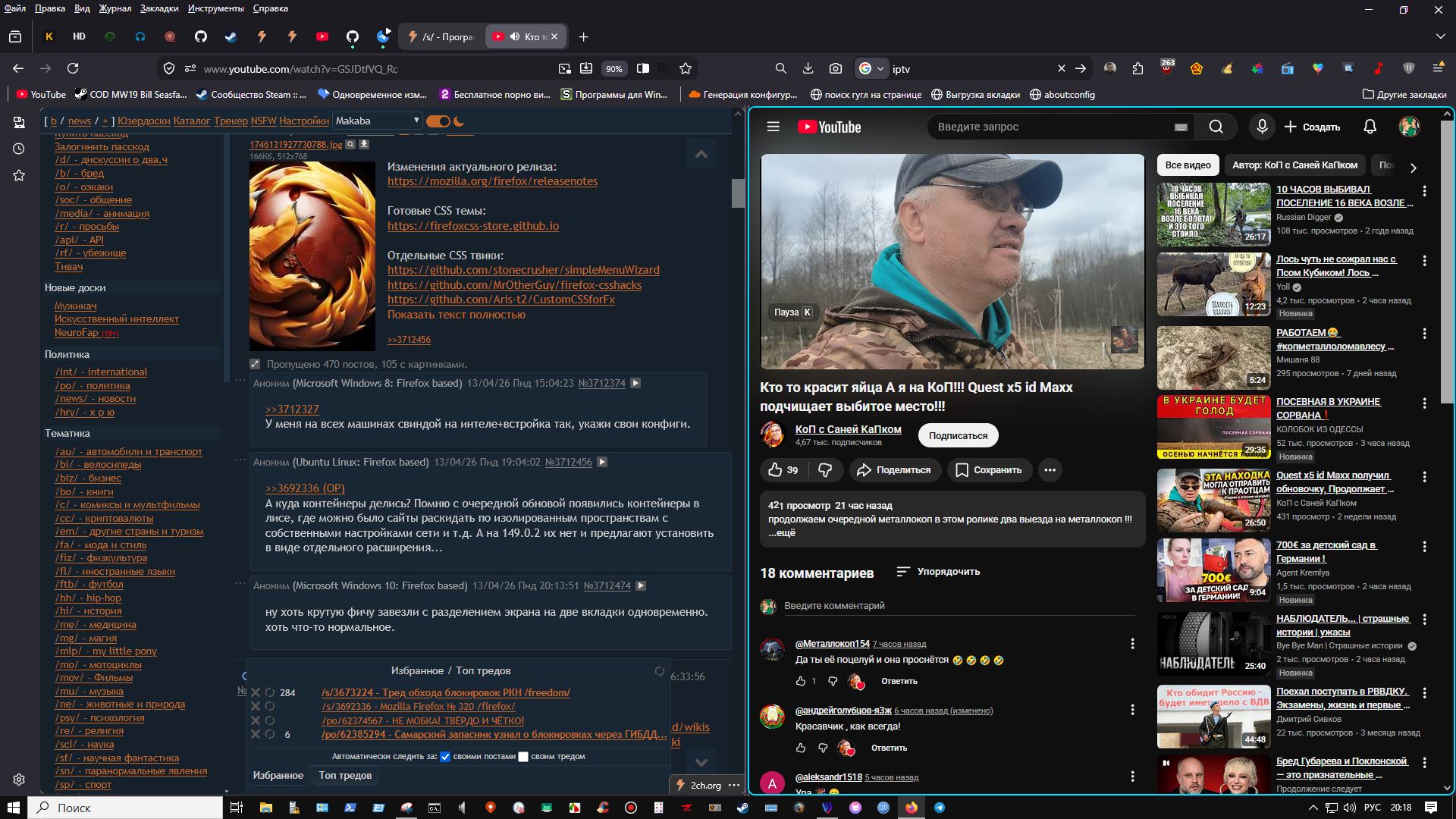The image size is (1456, 819).
Task: Open sidebar settings gear icon
Action: pyautogui.click(x=19, y=780)
